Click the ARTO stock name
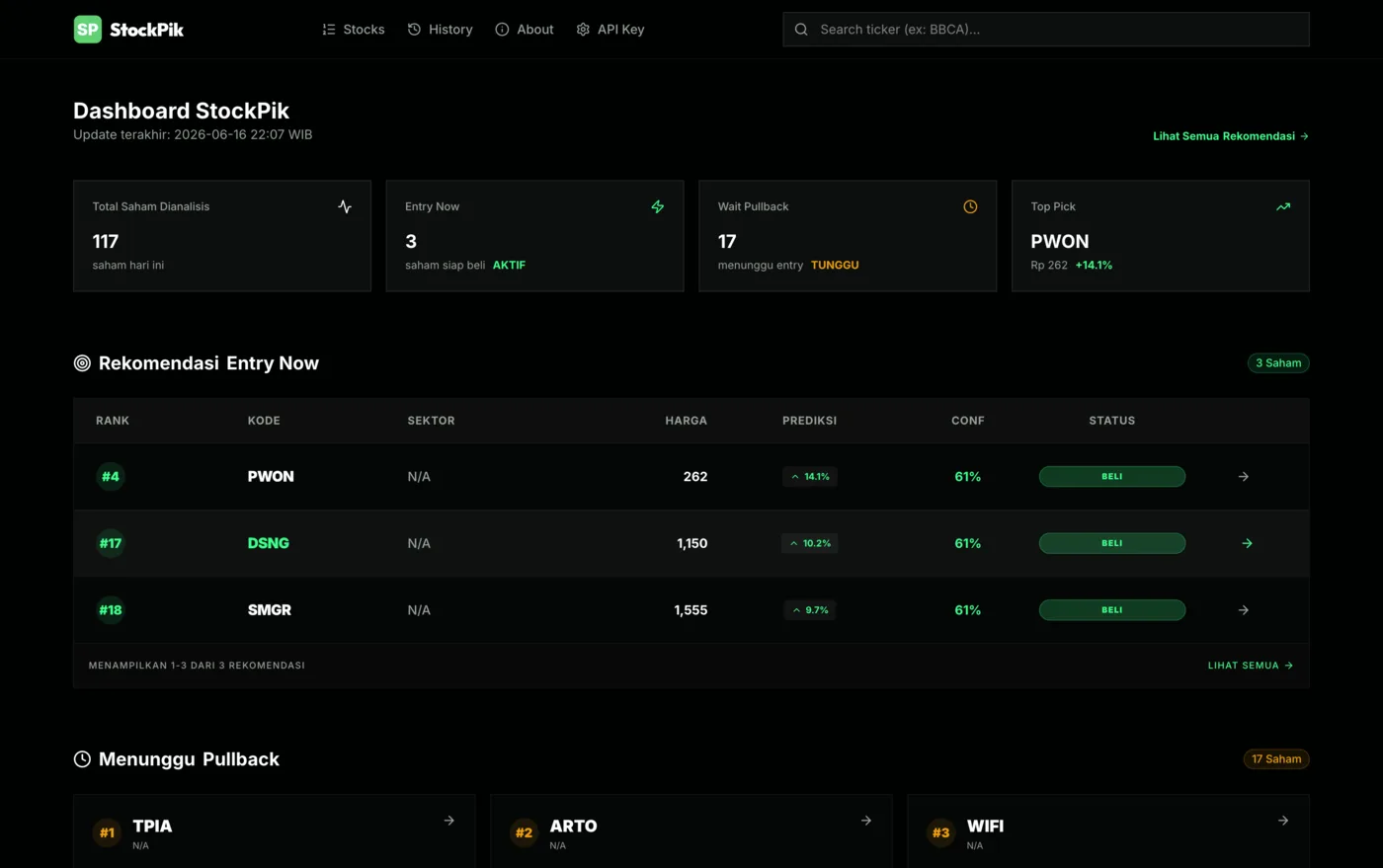This screenshot has width=1383, height=868. 574,827
